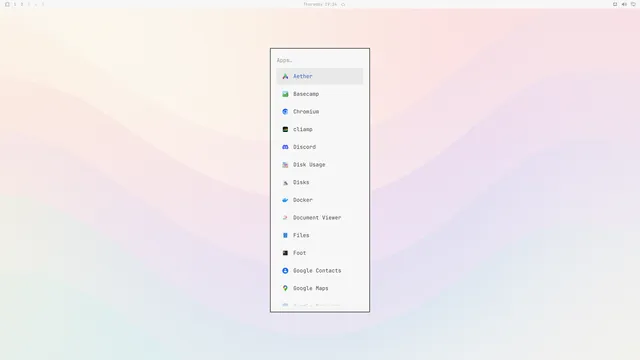Image resolution: width=640 pixels, height=360 pixels.
Task: Switch to workspace 1 in top bar
Action: click(15, 4)
